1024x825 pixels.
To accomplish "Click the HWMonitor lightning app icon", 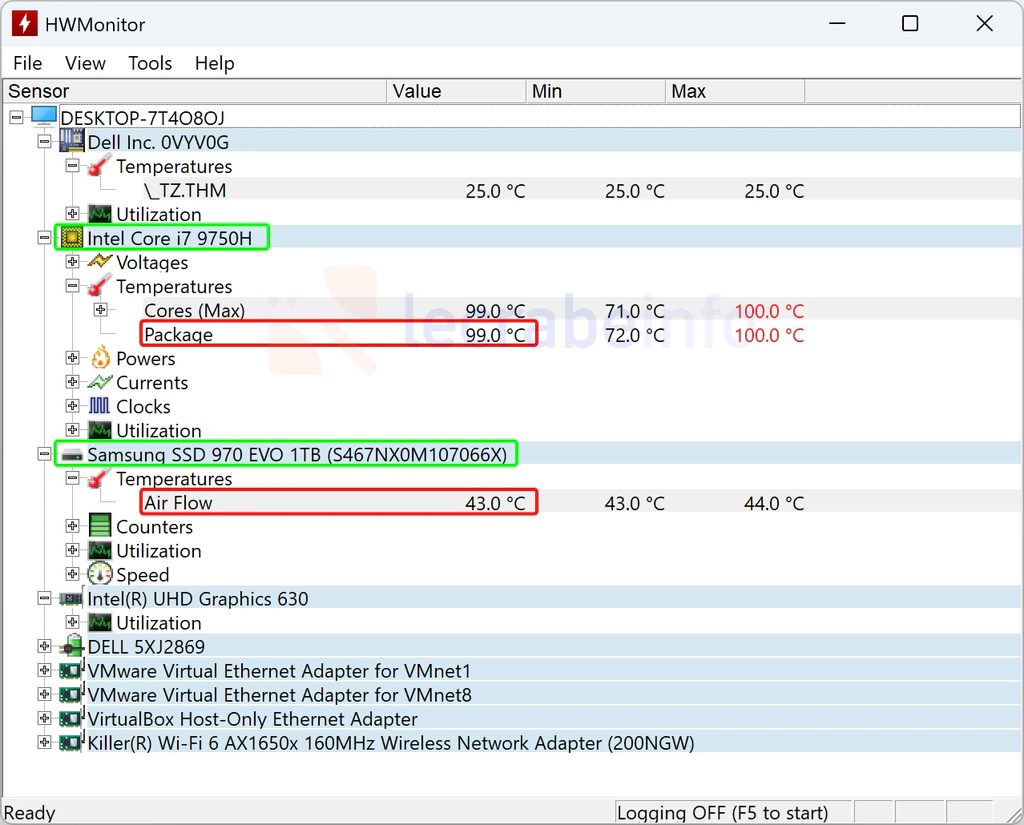I will click(x=24, y=24).
